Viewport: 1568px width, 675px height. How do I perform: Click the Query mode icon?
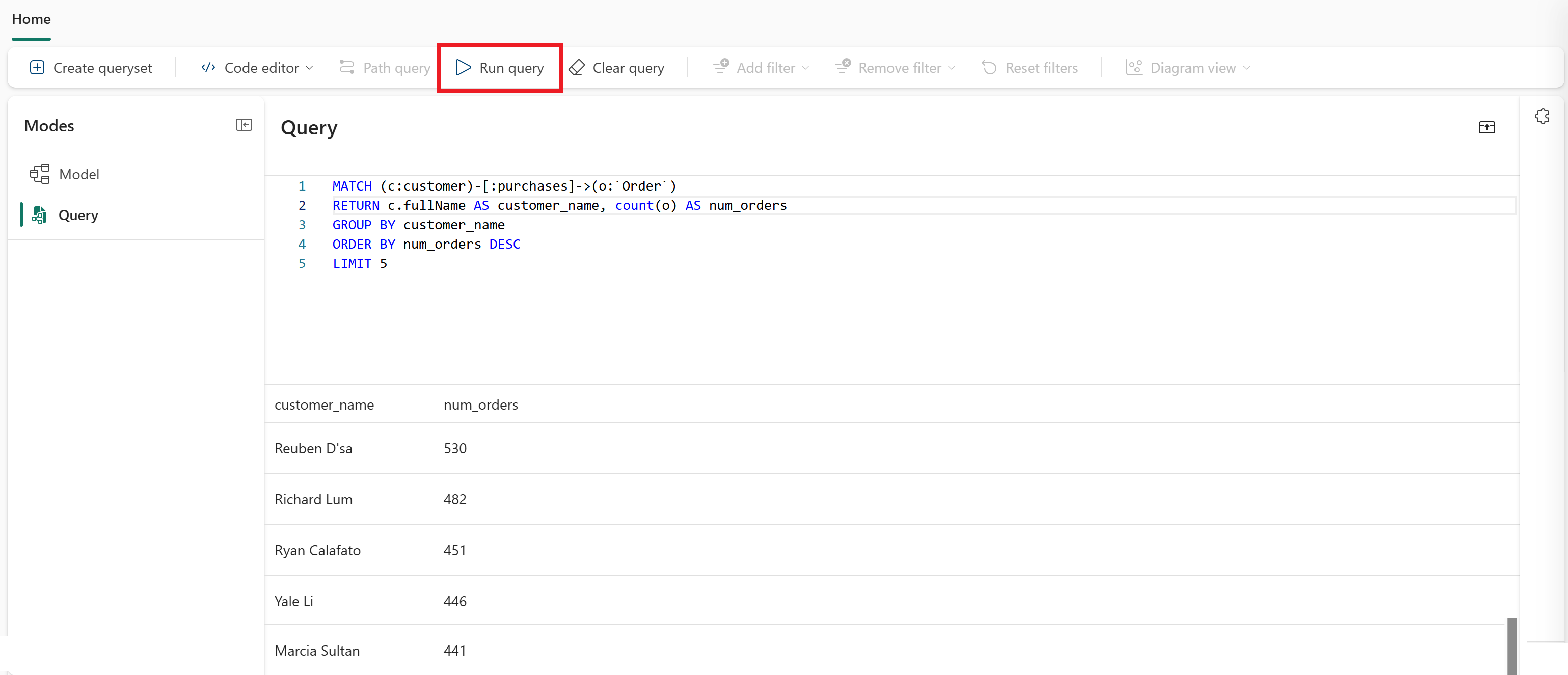pyautogui.click(x=40, y=215)
